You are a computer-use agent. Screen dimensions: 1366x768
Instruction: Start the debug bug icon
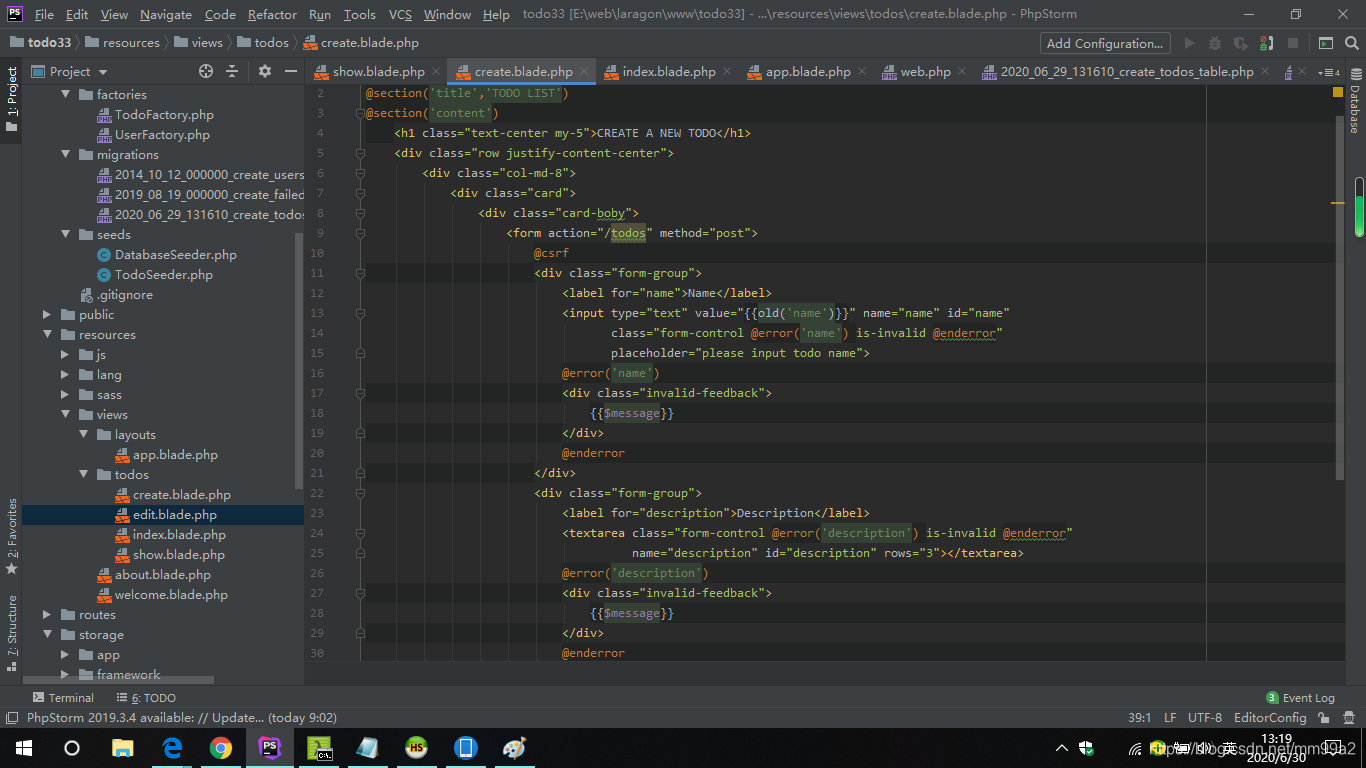(1215, 43)
